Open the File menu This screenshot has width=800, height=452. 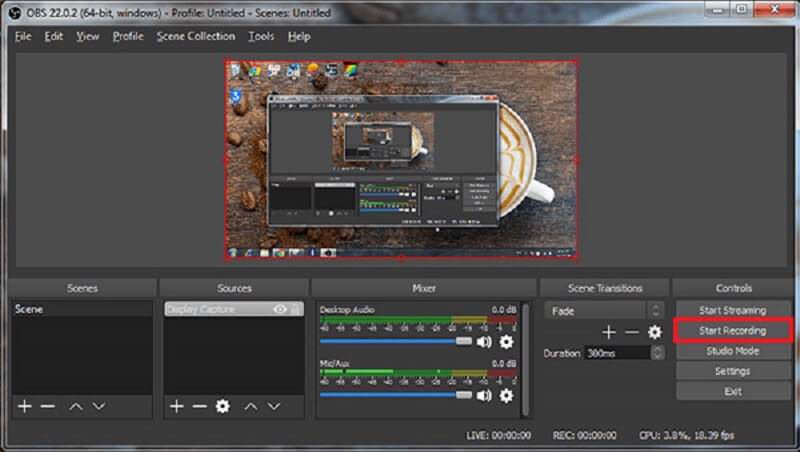[23, 36]
